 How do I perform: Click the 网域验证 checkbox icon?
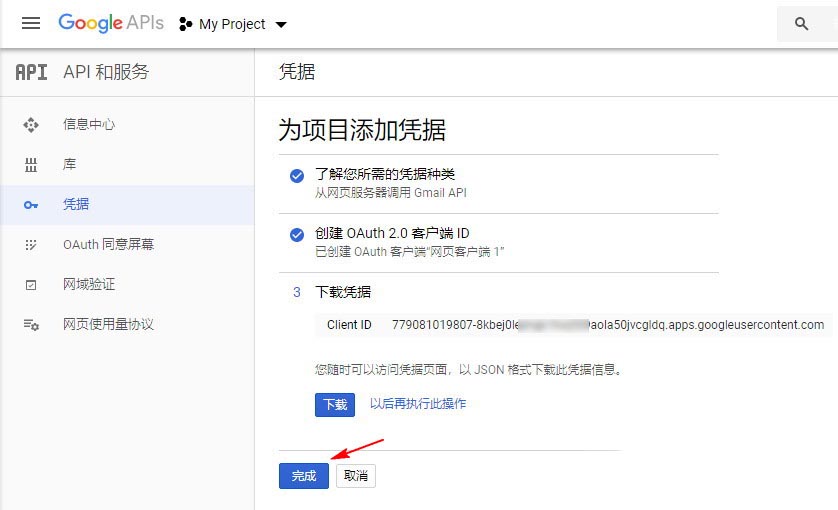click(x=31, y=285)
